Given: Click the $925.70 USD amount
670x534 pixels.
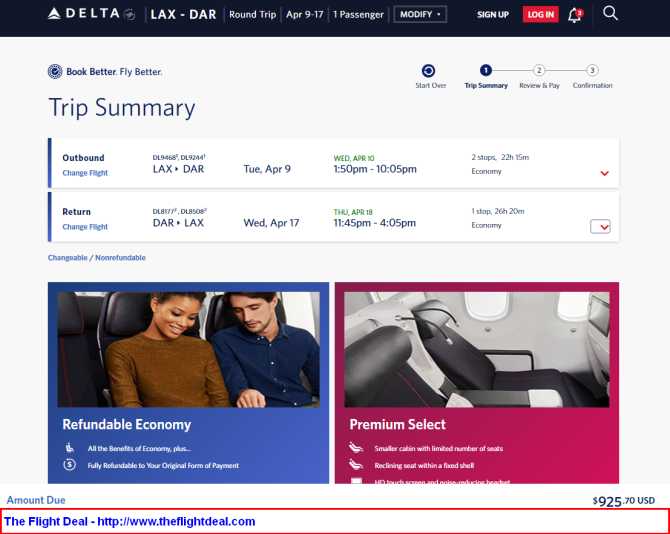Looking at the screenshot, I should 623,501.
